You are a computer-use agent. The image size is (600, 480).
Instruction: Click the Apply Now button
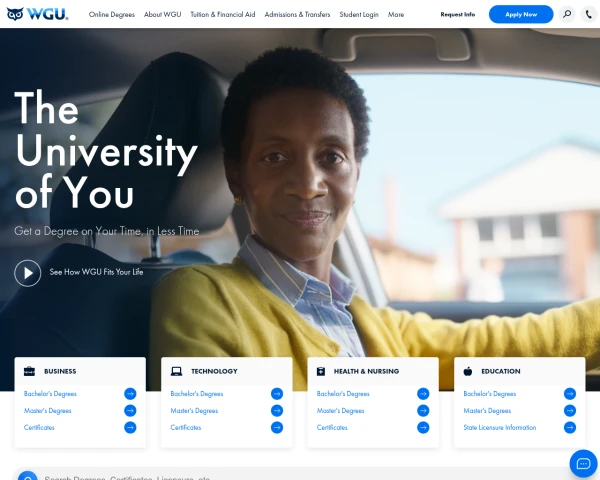(x=521, y=14)
